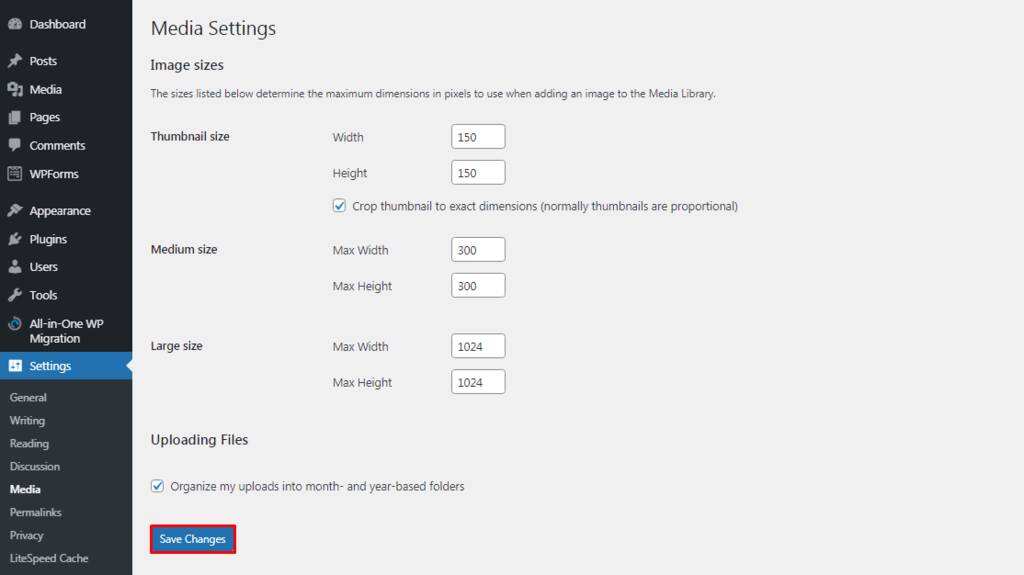This screenshot has width=1024, height=575.
Task: Click the Dashboard gauge icon
Action: click(x=15, y=24)
